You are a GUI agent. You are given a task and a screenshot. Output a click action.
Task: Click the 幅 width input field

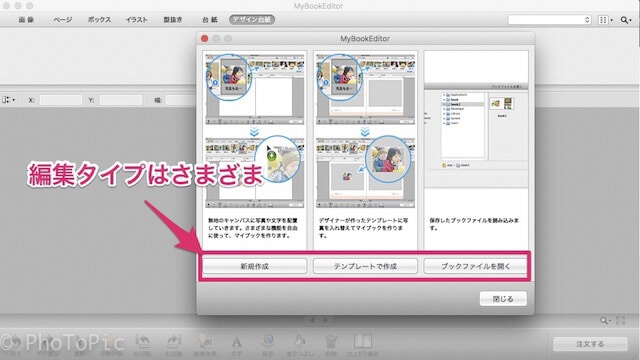click(x=181, y=100)
